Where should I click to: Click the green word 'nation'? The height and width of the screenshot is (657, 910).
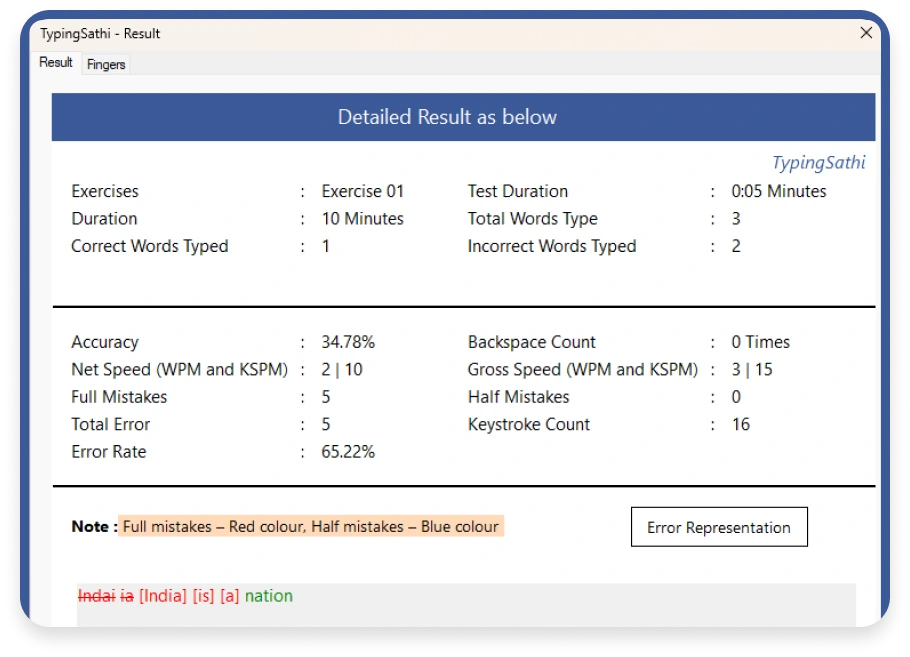[x=269, y=596]
